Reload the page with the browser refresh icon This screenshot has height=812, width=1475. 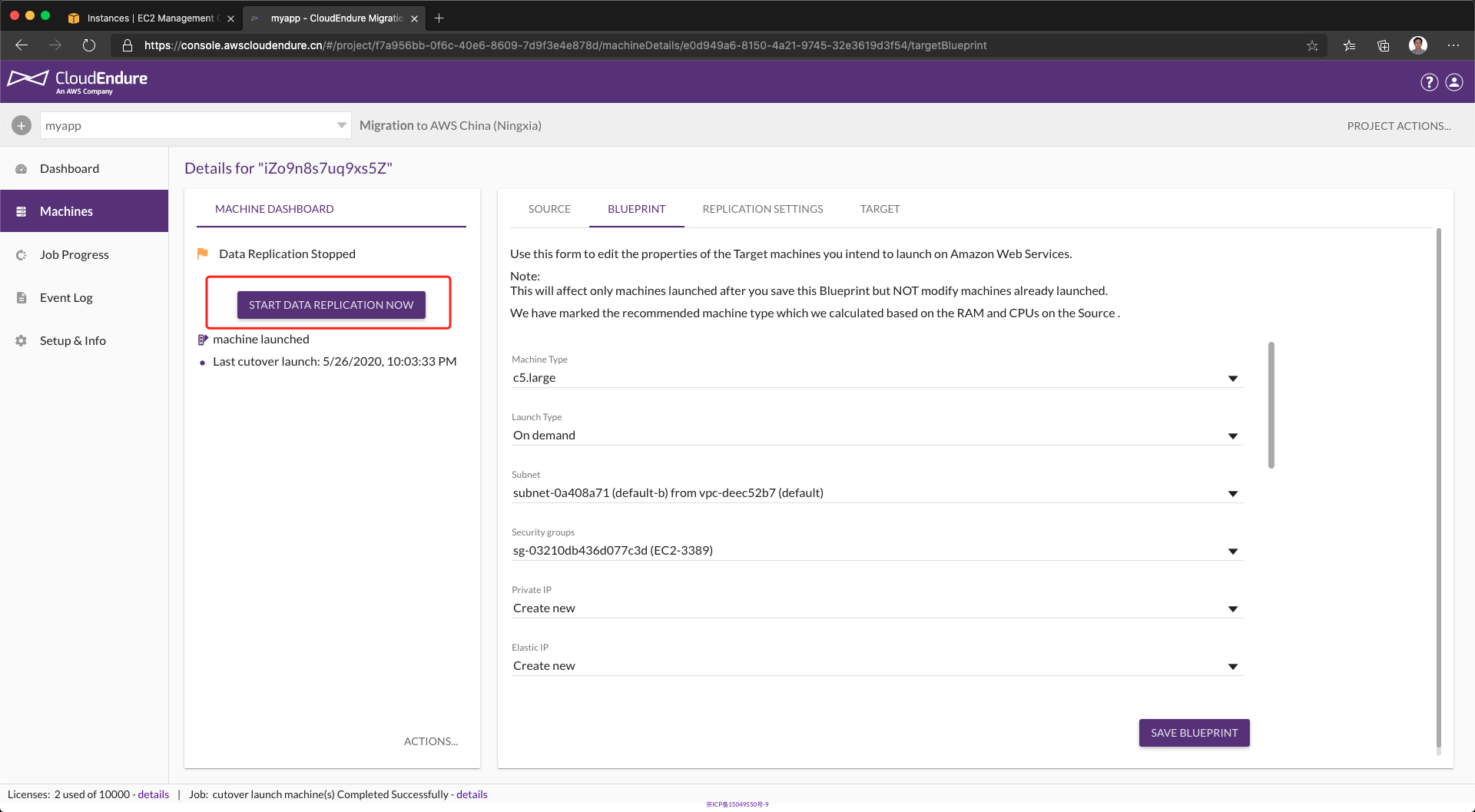click(89, 45)
